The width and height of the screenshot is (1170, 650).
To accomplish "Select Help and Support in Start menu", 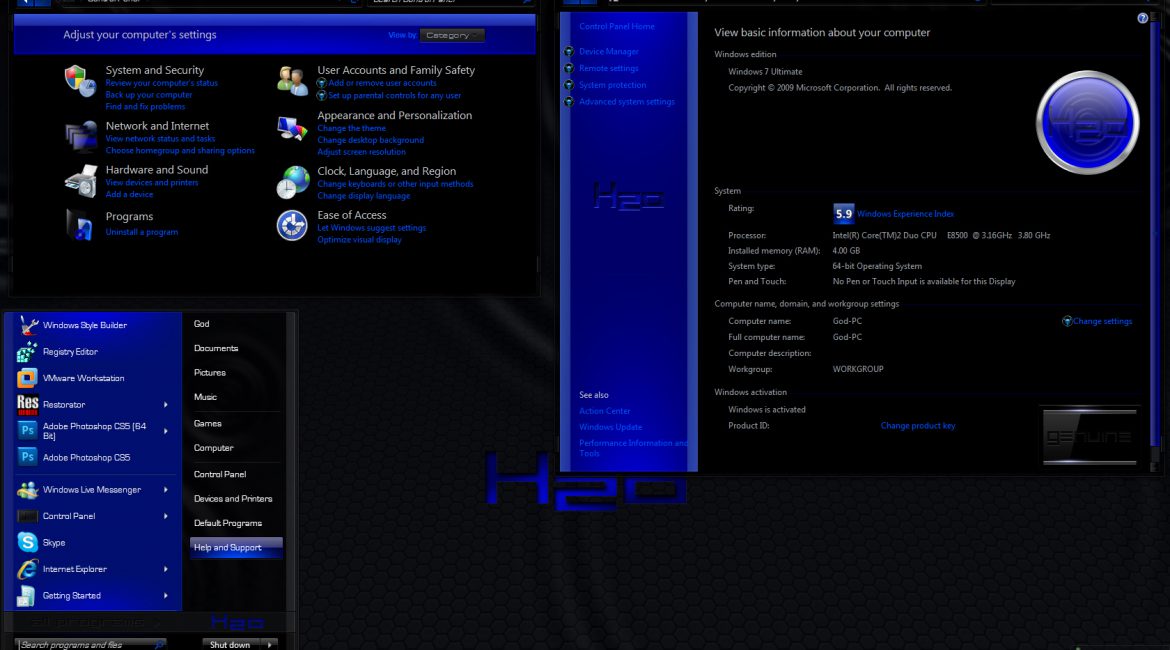I will coord(236,548).
